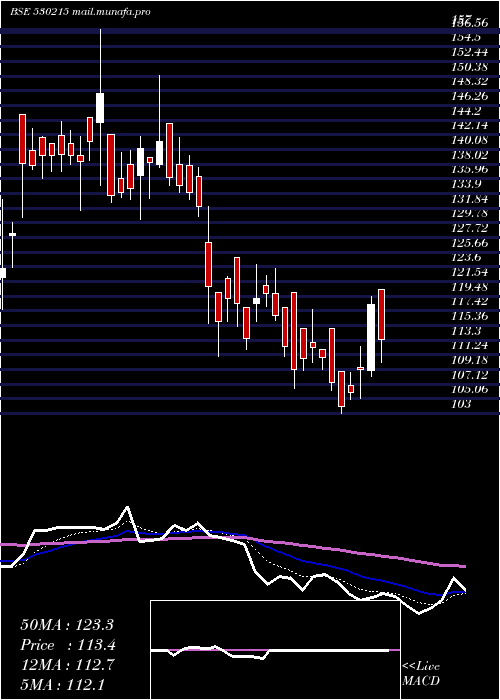Click the BSE 530215 mail.munafa.pro header text
500x700 pixels.
click(x=80, y=12)
